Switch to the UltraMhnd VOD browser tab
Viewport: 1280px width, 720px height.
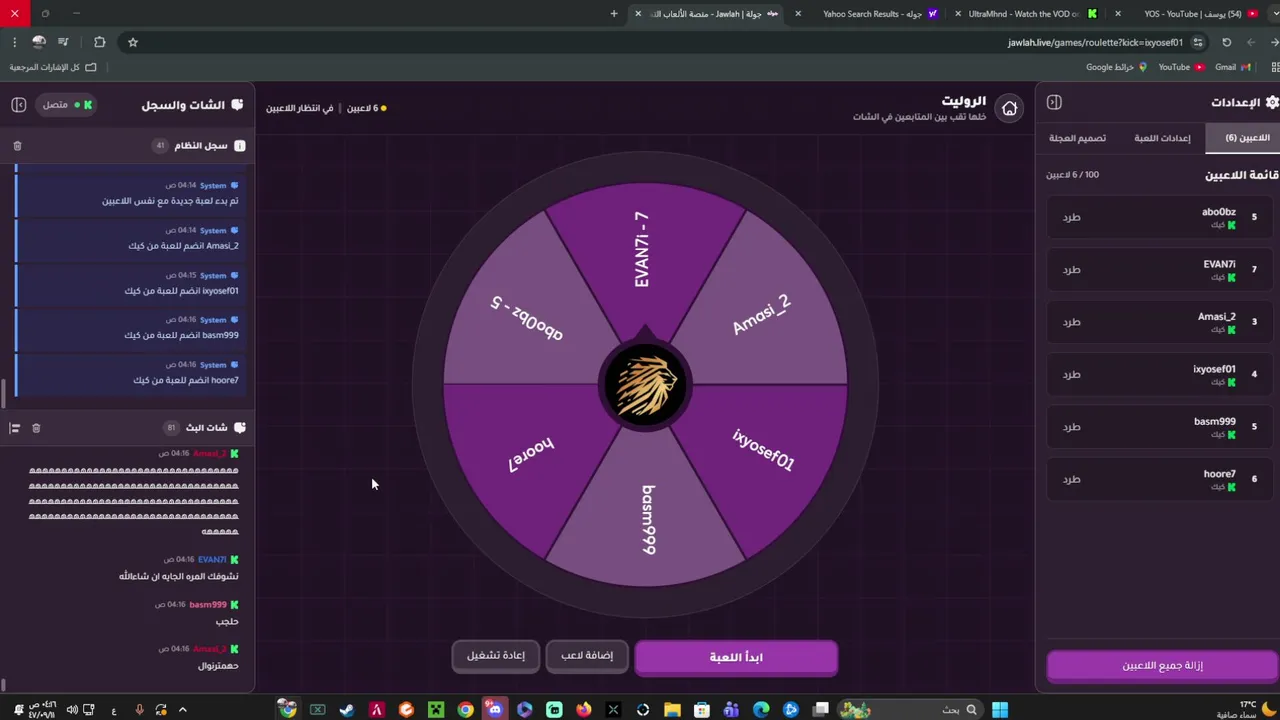[x=1033, y=14]
